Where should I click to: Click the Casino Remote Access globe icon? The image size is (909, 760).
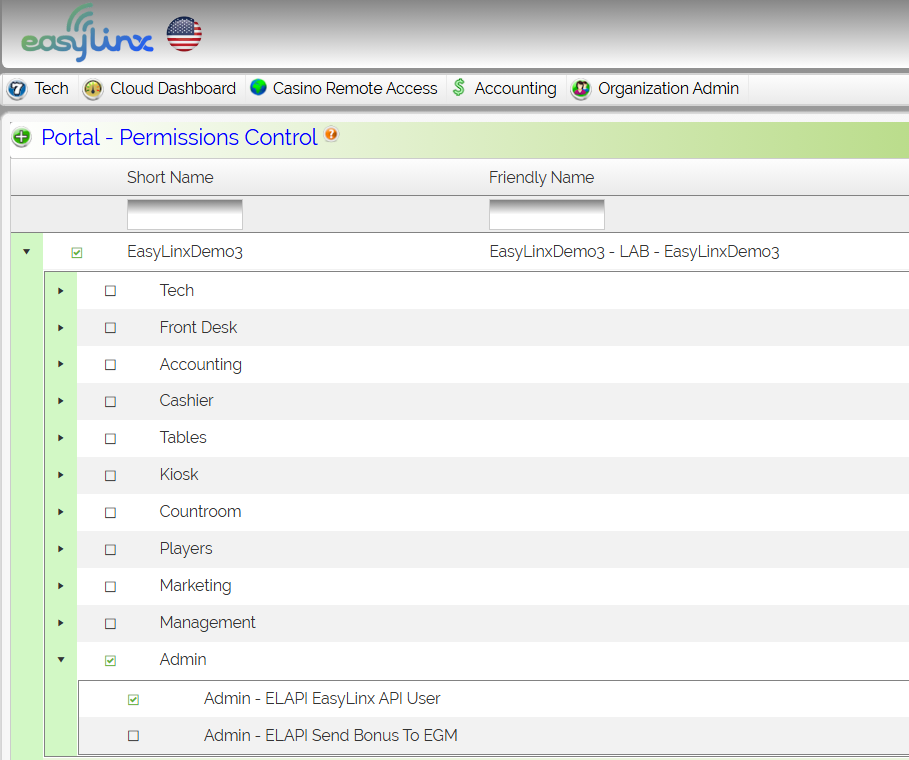pos(258,88)
